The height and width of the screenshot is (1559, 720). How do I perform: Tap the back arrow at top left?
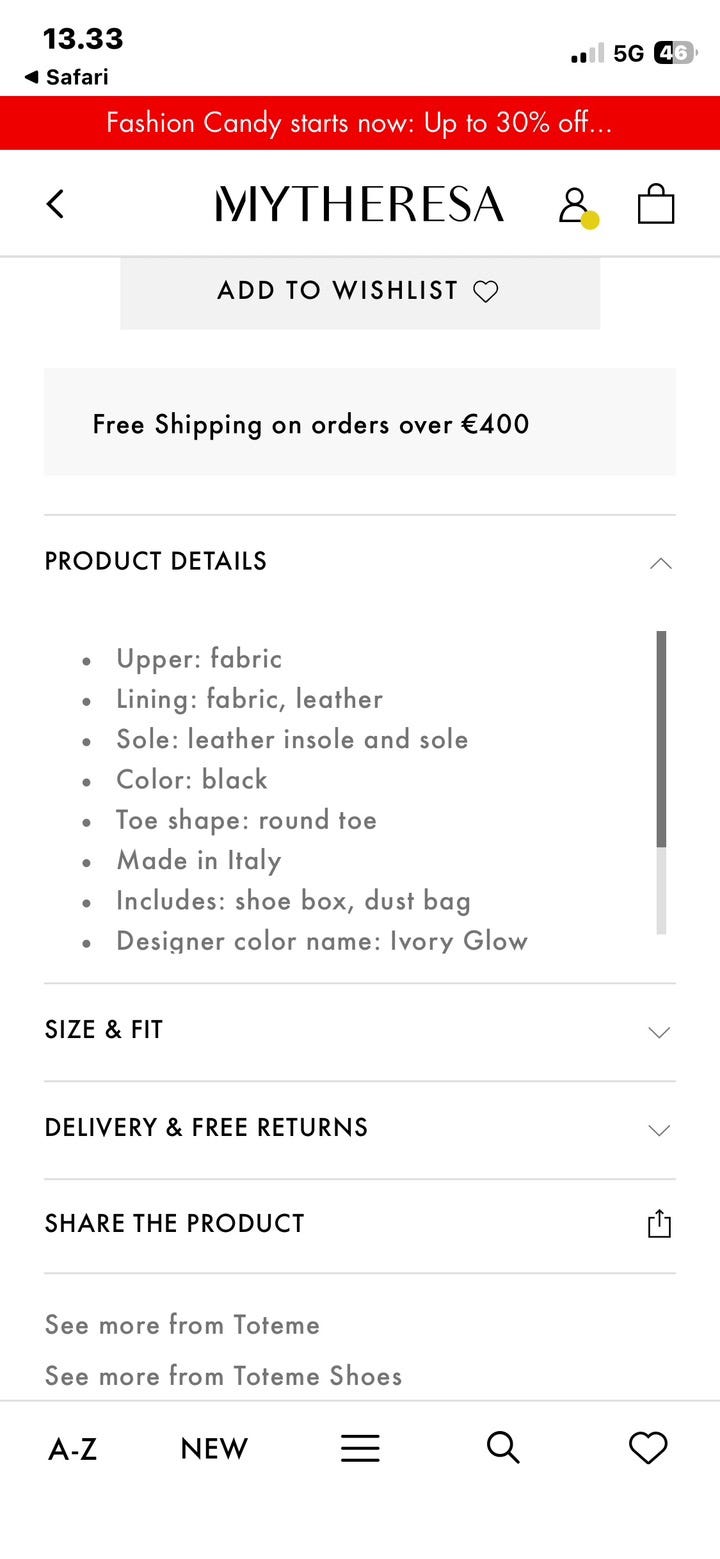[55, 204]
